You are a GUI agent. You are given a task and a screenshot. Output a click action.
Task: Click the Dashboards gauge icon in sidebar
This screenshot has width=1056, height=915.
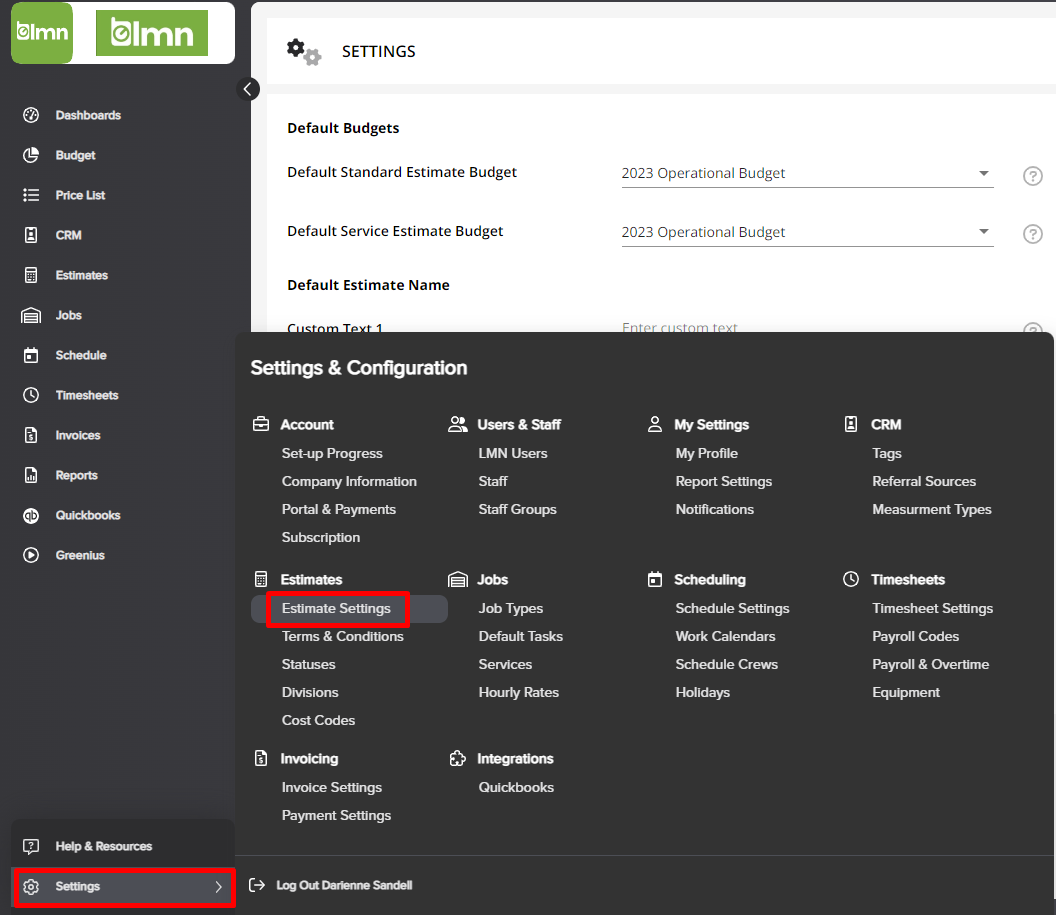31,115
